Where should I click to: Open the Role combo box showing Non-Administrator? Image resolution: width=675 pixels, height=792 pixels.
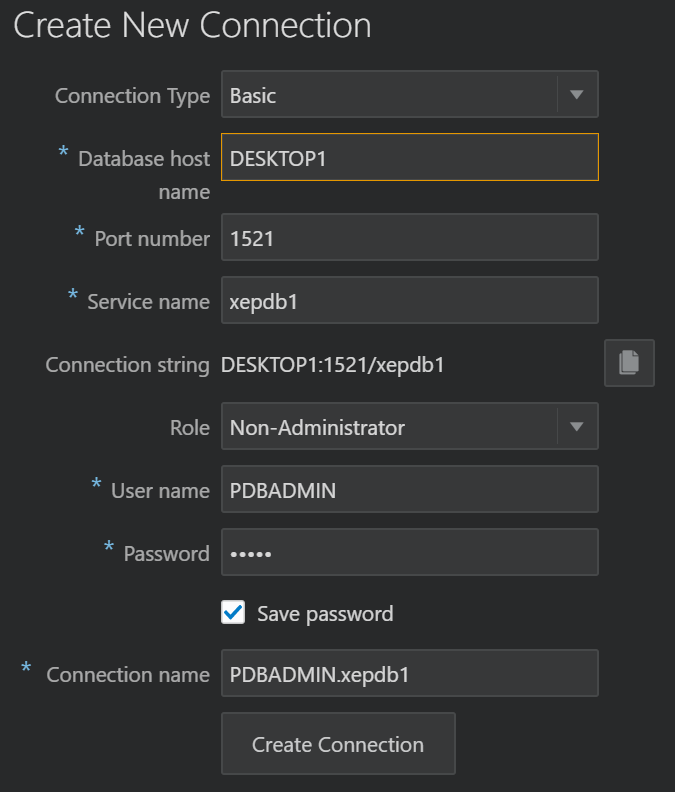coord(388,428)
